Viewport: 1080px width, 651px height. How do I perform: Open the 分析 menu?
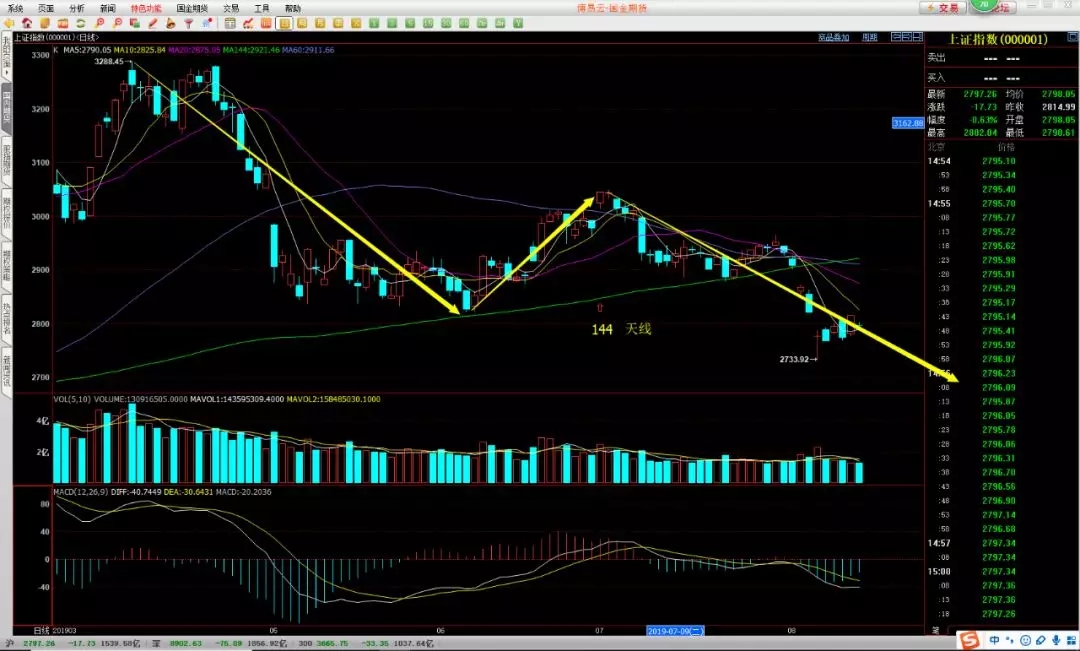tap(77, 8)
